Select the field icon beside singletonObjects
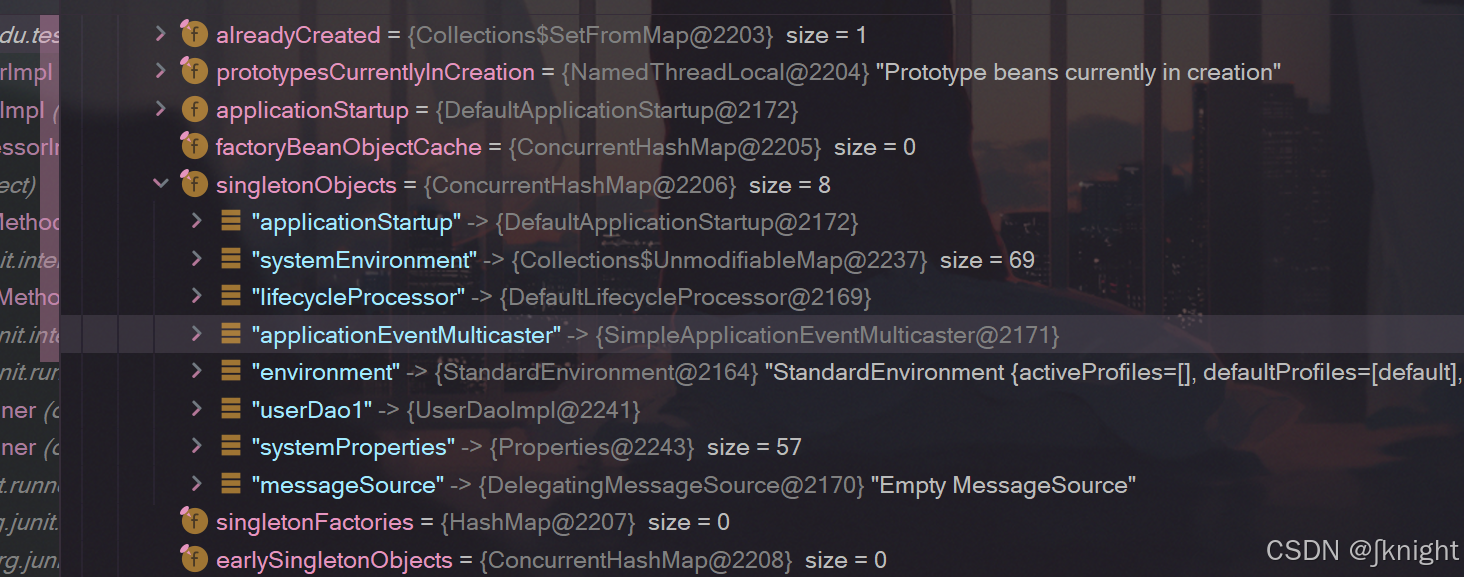 pyautogui.click(x=194, y=184)
